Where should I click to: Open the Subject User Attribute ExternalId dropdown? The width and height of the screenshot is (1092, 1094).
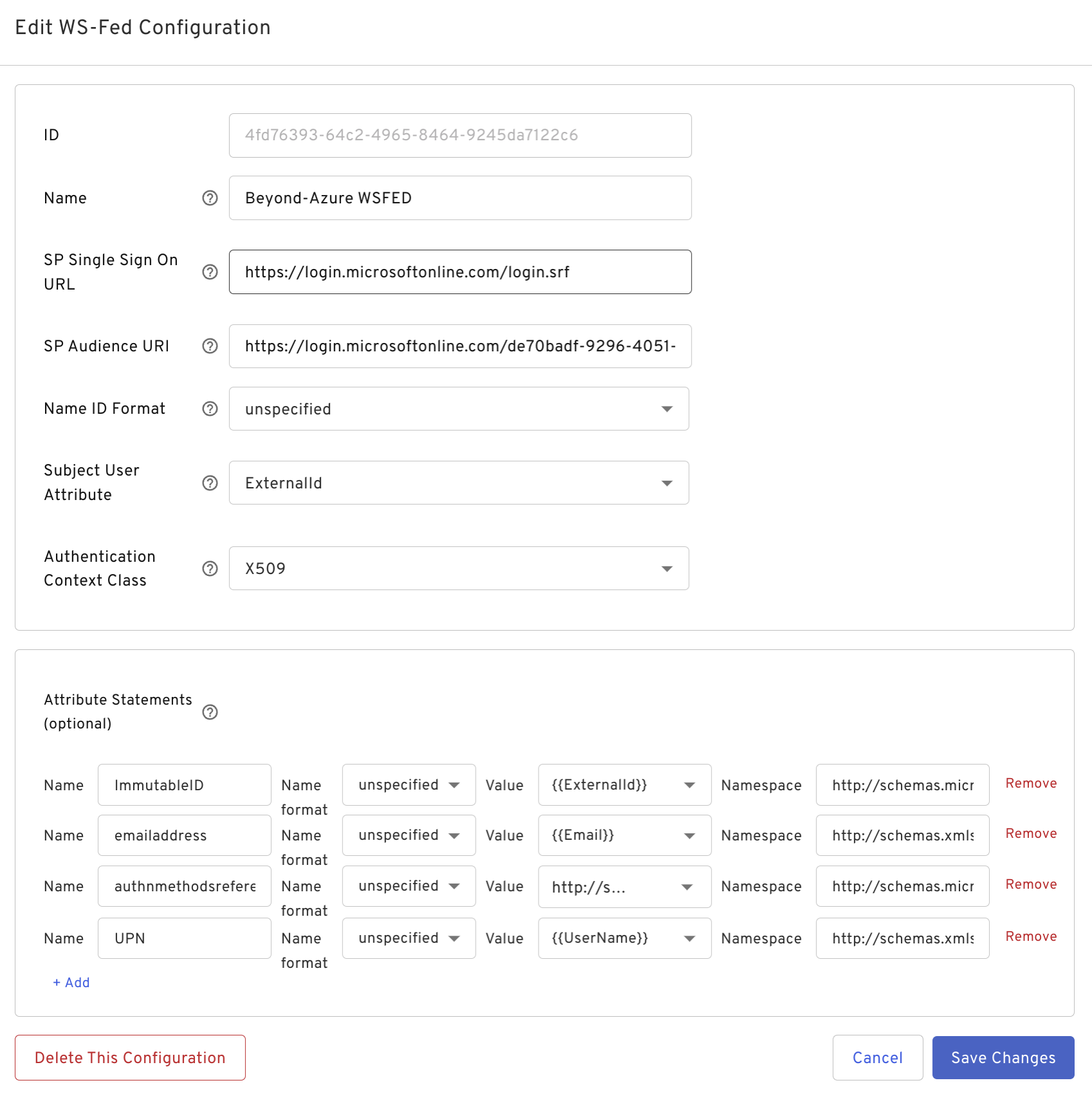(x=458, y=483)
